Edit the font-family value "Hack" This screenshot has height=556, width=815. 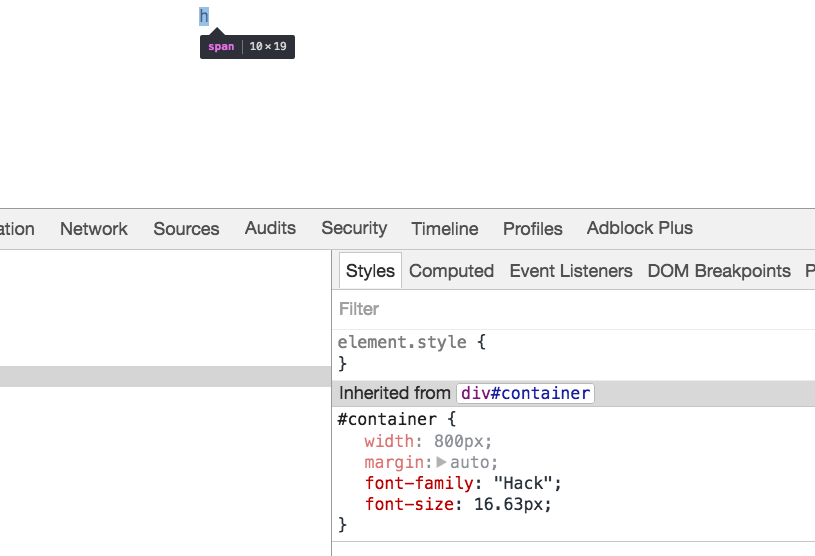[525, 483]
